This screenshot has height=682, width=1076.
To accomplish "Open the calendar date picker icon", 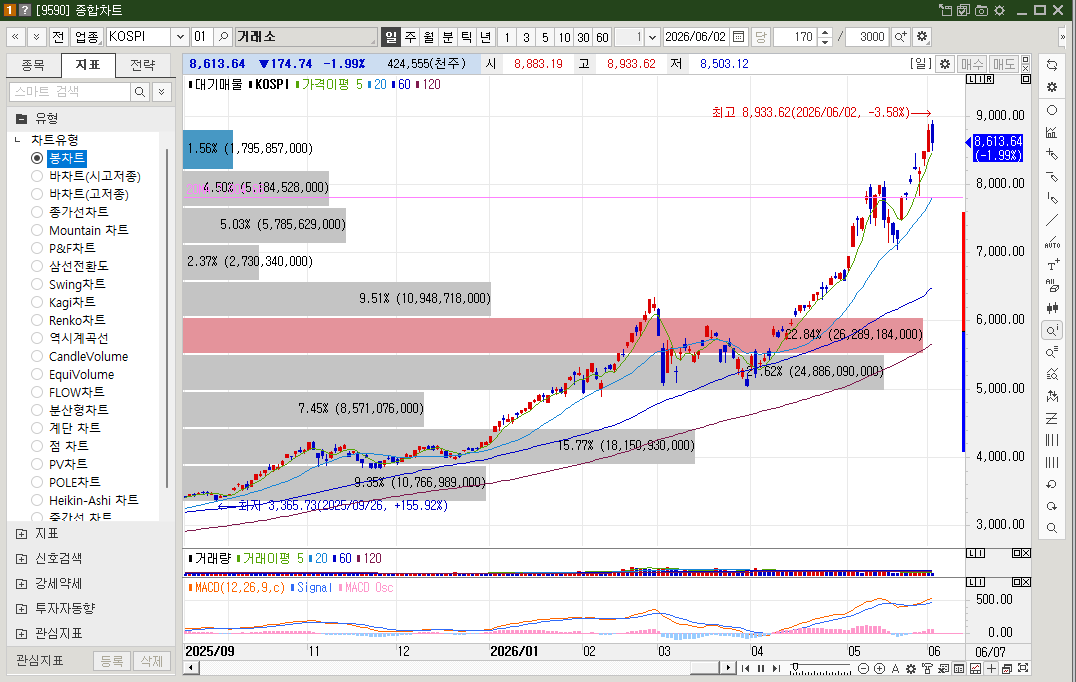I will point(738,36).
